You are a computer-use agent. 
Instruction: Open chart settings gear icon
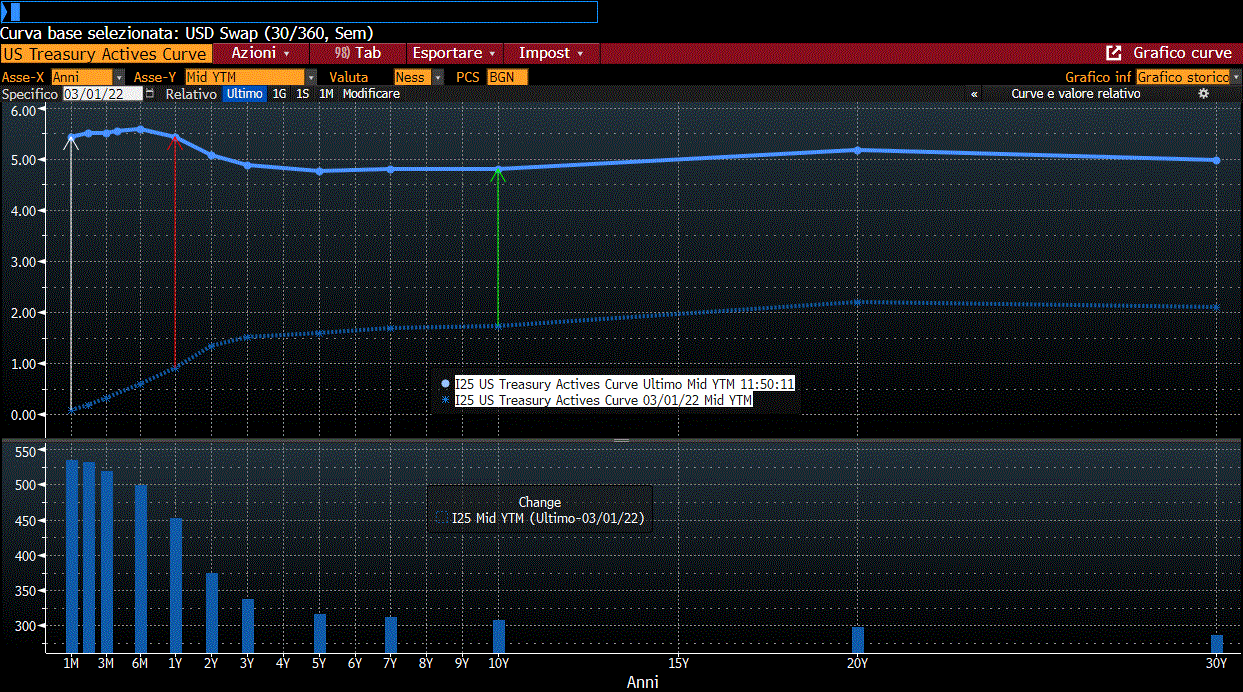1204,93
